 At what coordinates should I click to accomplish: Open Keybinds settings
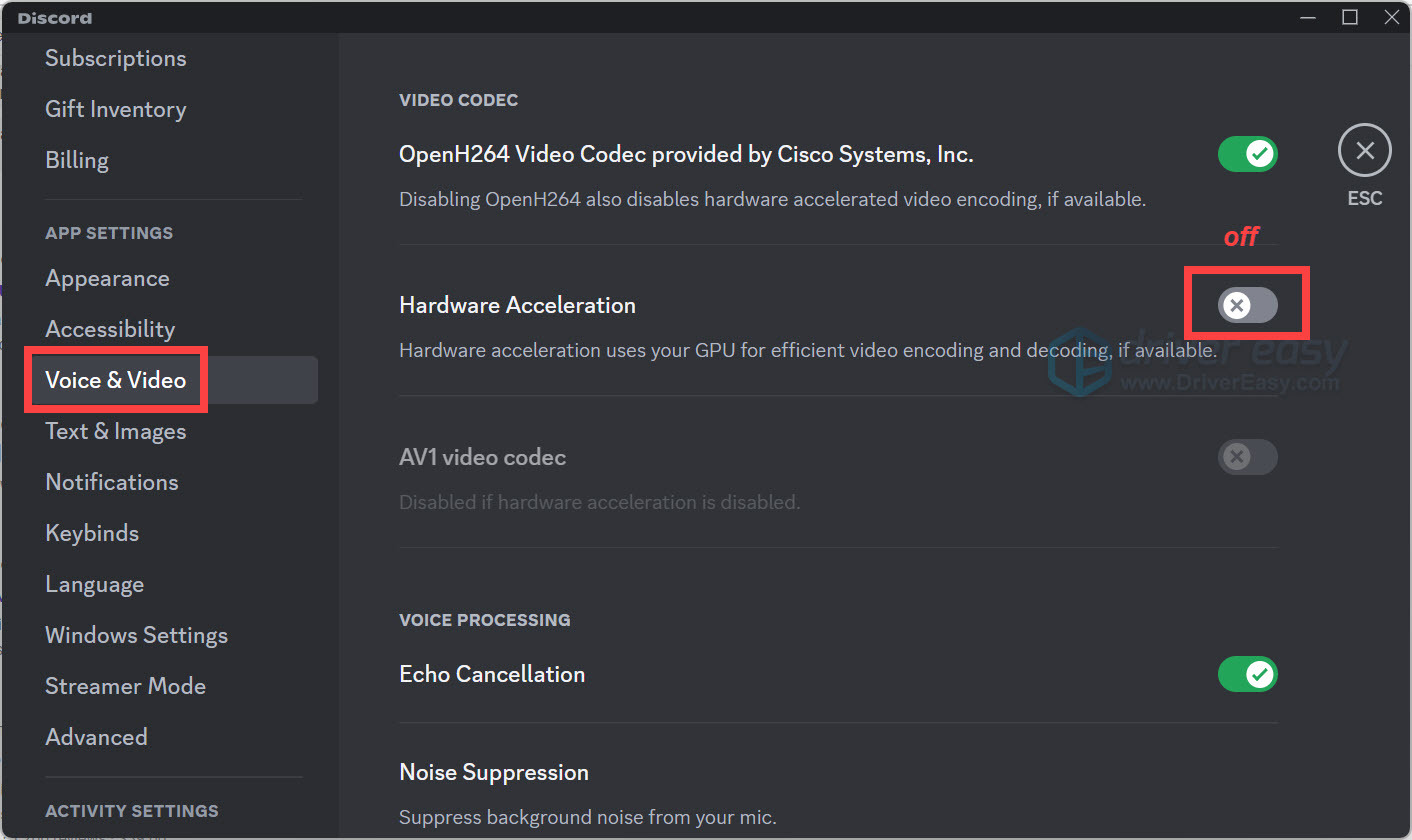[x=92, y=532]
